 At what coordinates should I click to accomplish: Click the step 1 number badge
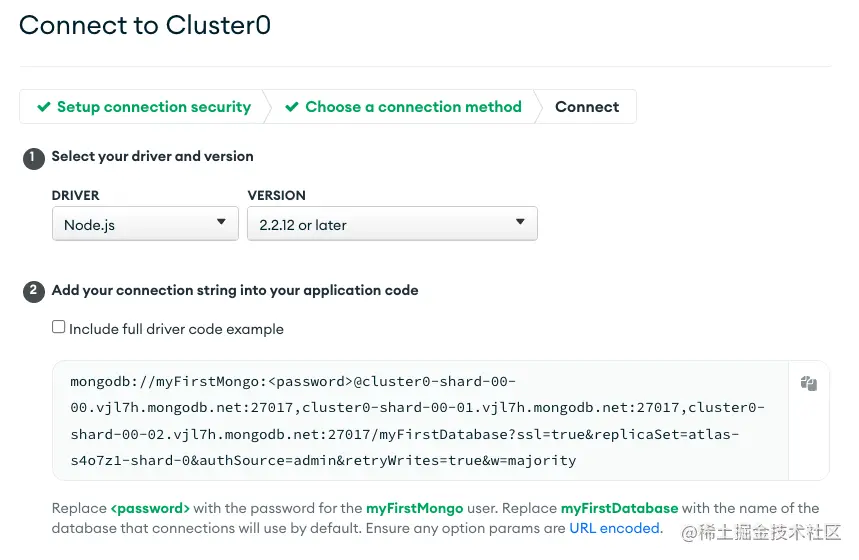[34, 157]
